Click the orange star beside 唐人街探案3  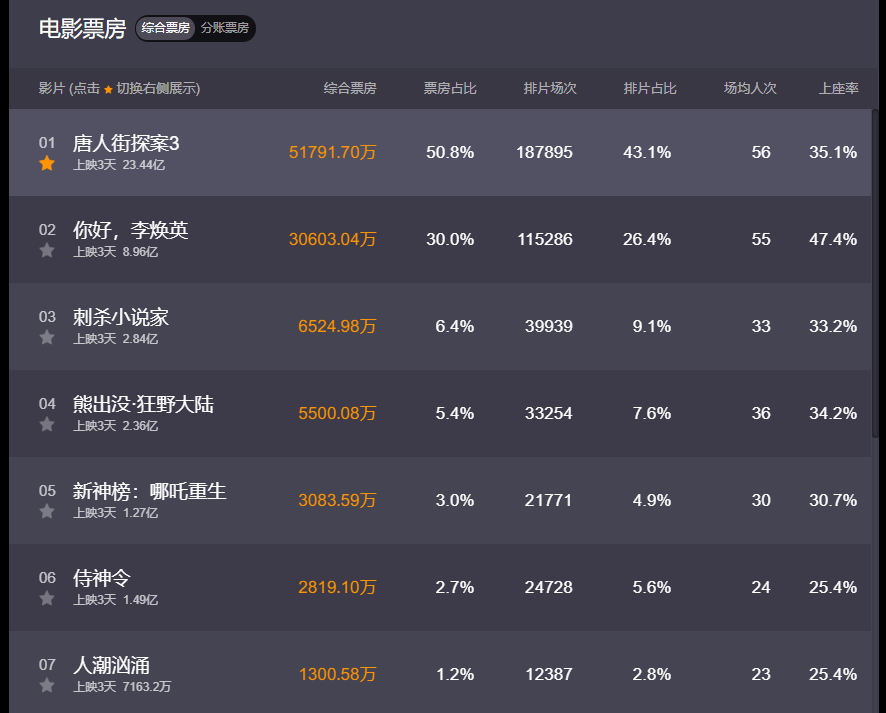pyautogui.click(x=47, y=164)
